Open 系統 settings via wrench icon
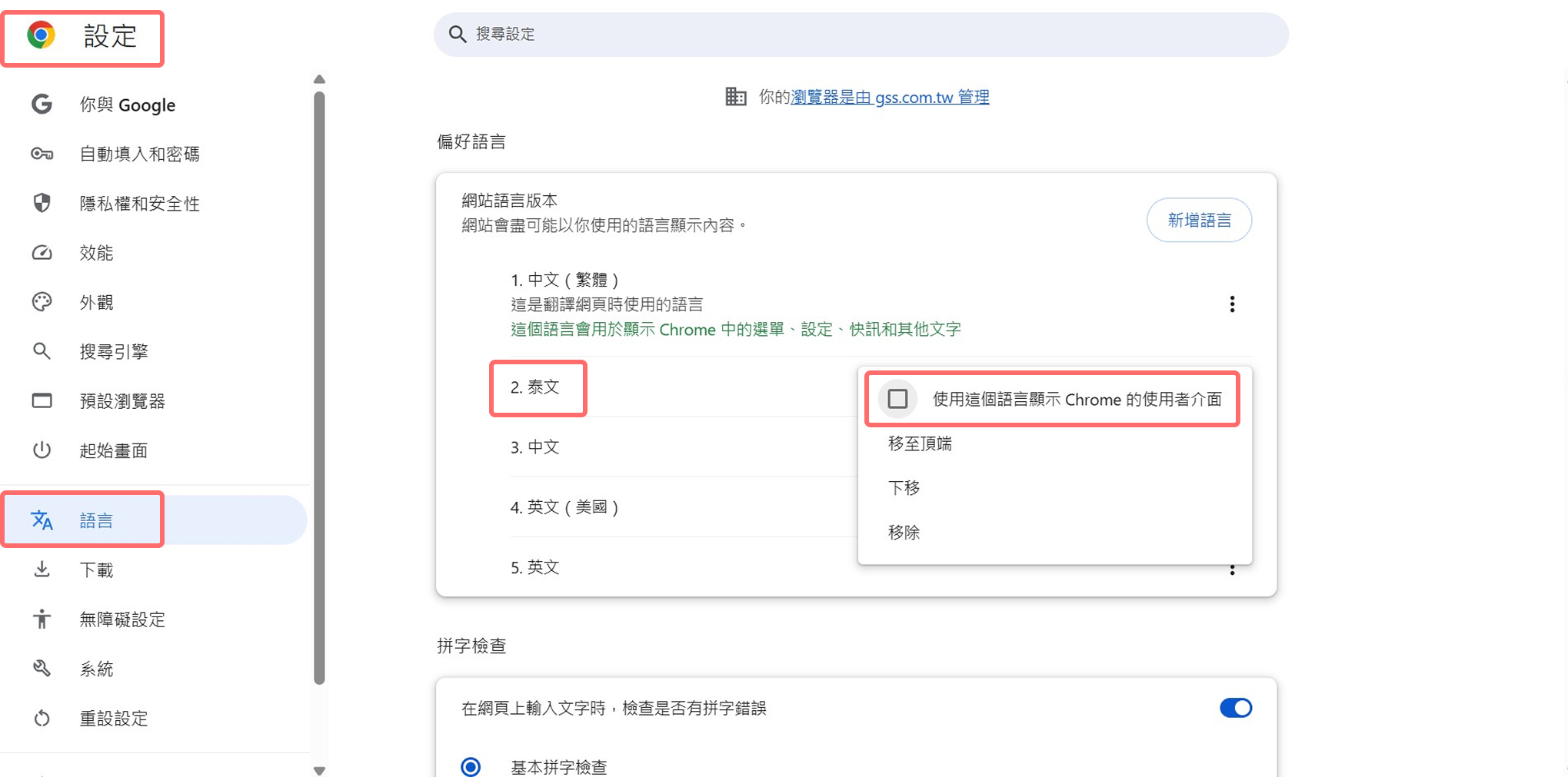Screen dimensions: 1568x777 42,669
